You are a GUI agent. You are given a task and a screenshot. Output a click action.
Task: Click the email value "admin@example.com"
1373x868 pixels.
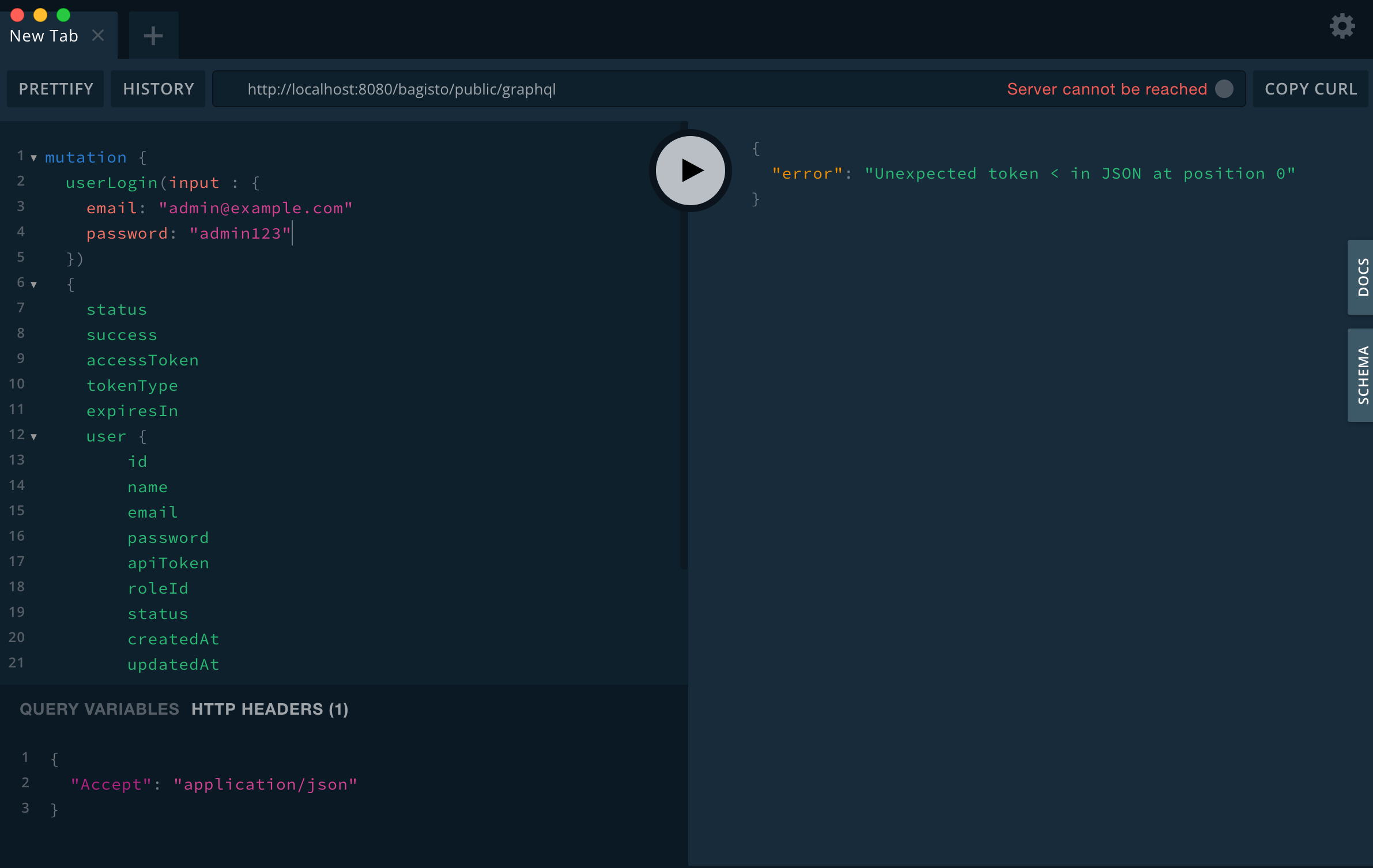[255, 208]
